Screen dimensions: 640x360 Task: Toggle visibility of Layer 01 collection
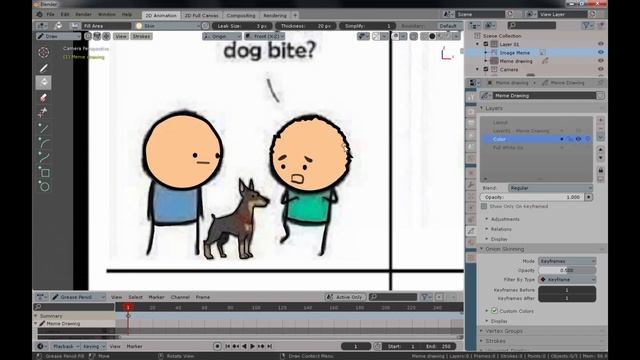pos(600,44)
